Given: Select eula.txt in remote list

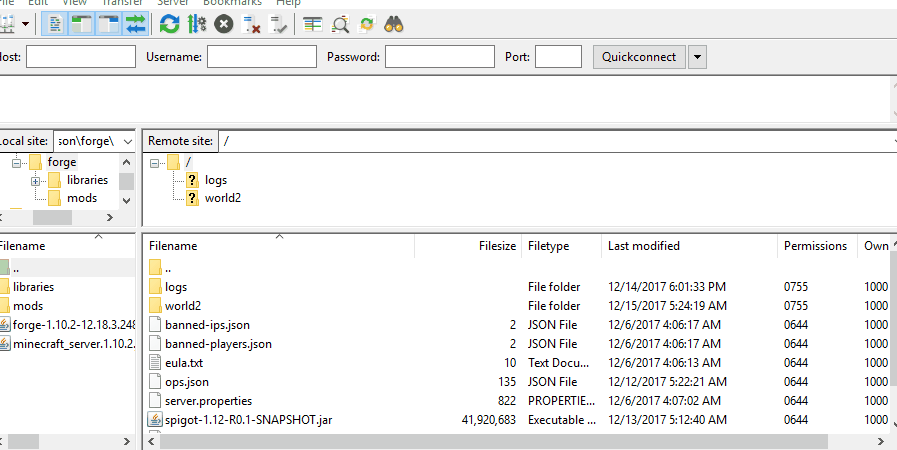Looking at the screenshot, I should coord(184,363).
